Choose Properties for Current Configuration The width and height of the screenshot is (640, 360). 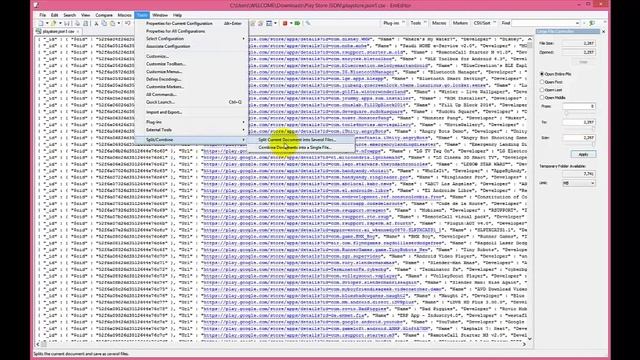click(192, 24)
